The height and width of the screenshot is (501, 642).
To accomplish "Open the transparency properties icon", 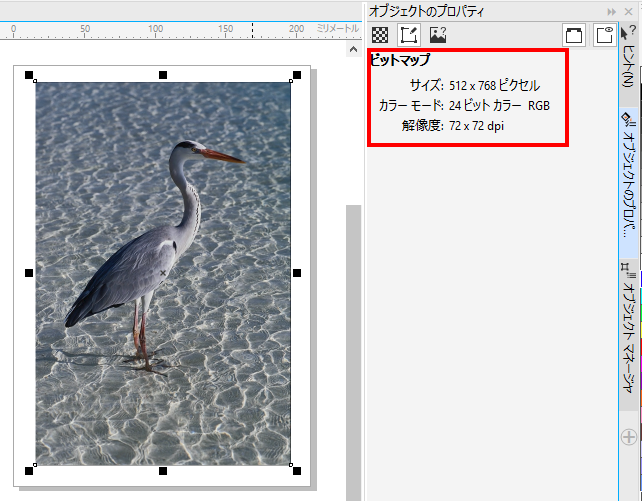I will coord(380,35).
